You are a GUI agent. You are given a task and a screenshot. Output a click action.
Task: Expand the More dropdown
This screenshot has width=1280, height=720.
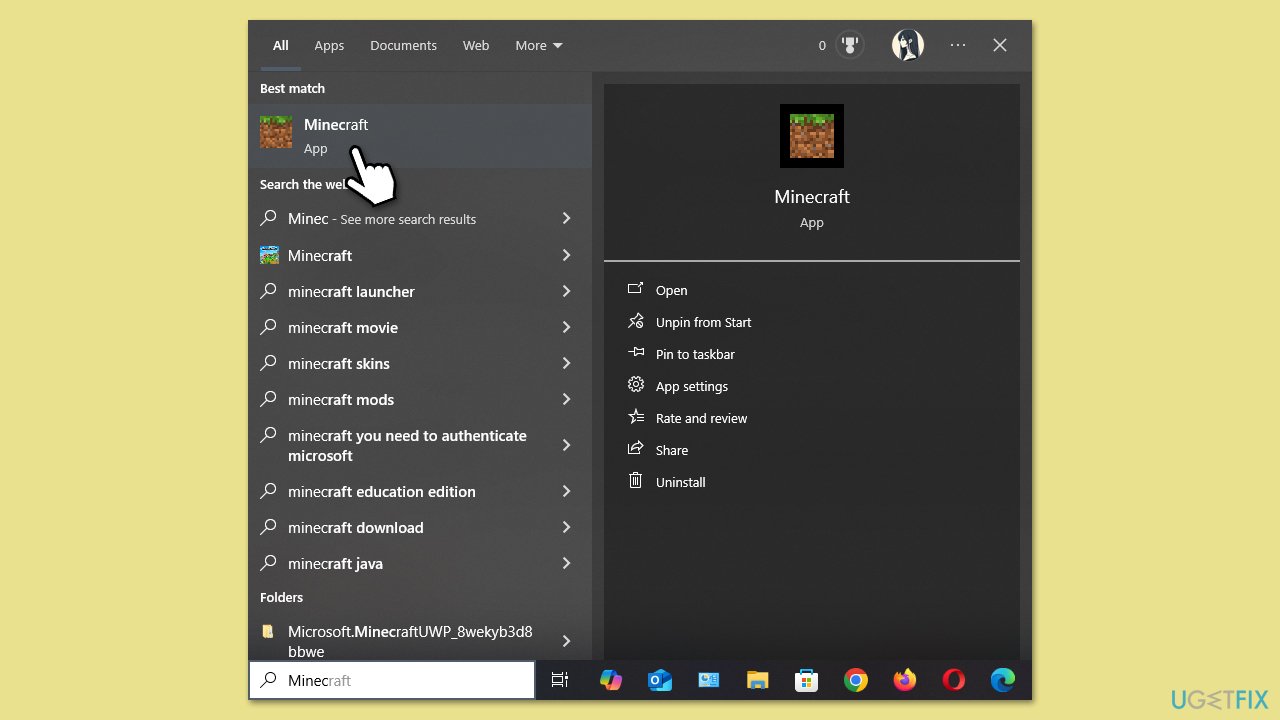point(539,46)
